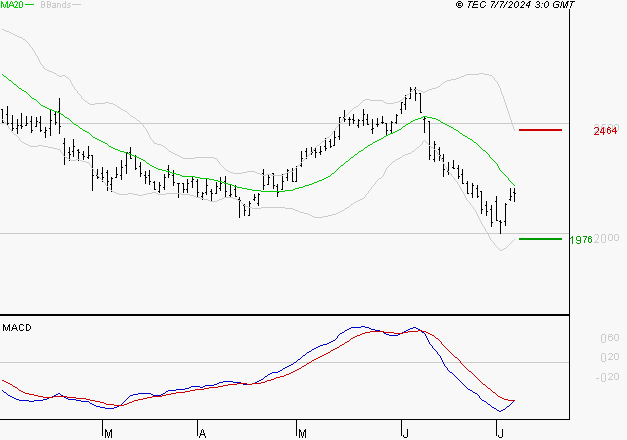Click the 2000 axis value
Viewport: 627px width, 440px height.
pos(607,238)
